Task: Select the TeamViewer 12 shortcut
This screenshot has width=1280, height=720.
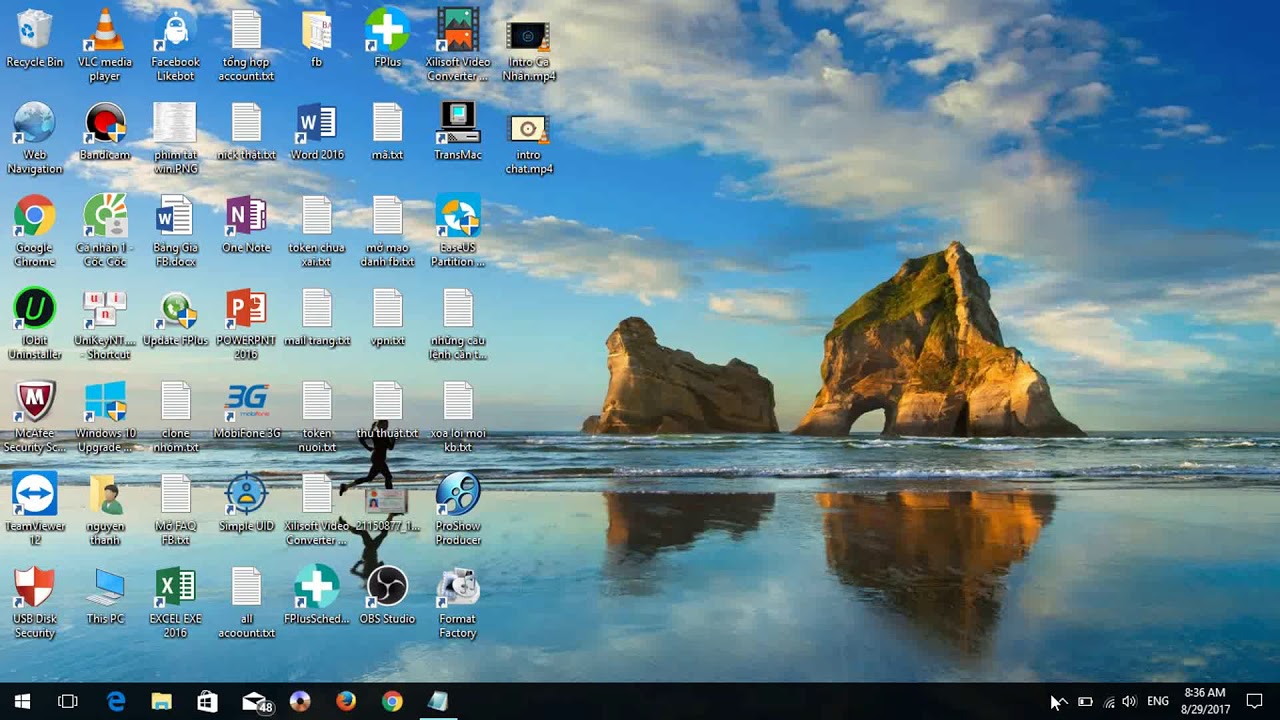Action: [x=34, y=510]
